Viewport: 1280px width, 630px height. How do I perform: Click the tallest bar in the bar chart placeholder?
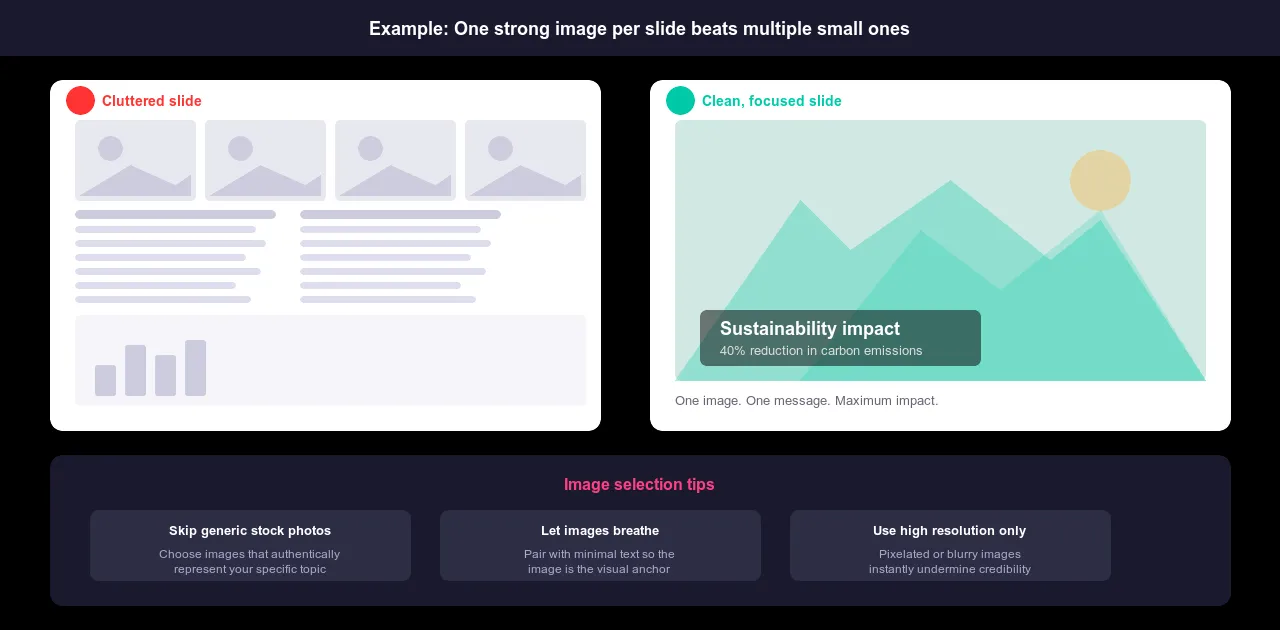pos(195,368)
